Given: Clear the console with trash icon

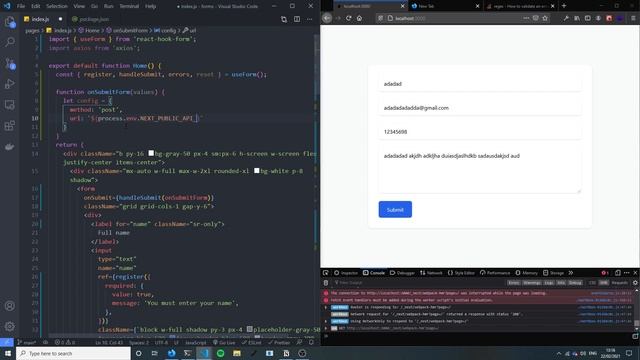Looking at the screenshot, I should pos(326,282).
